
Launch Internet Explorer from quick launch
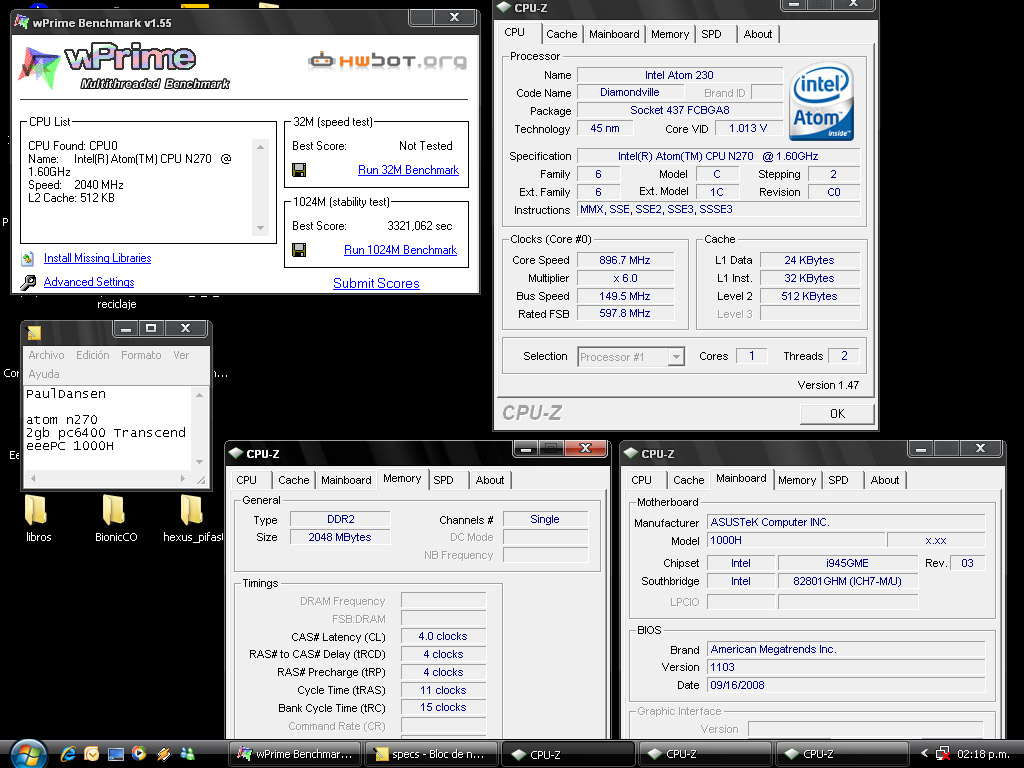point(68,754)
